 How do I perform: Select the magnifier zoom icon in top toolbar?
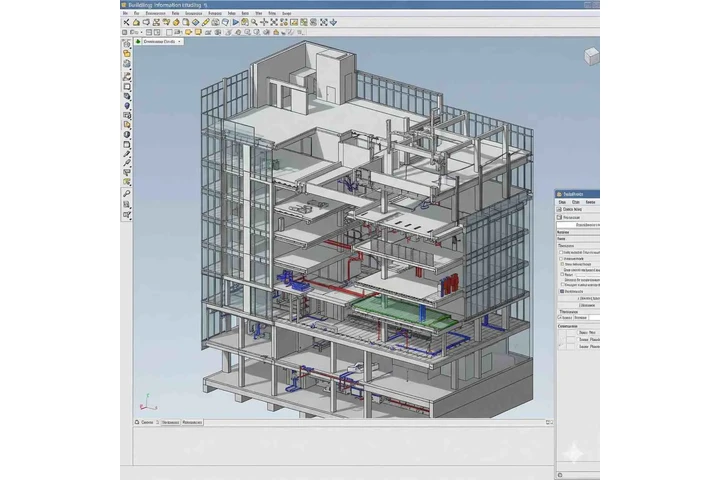click(x=254, y=22)
